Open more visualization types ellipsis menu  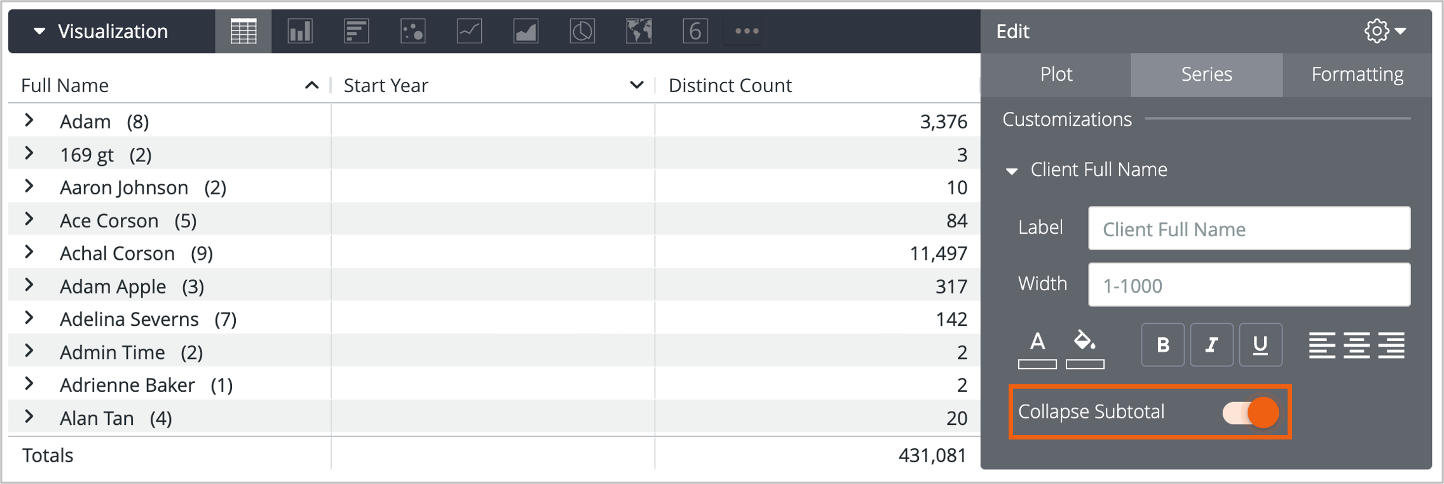[x=747, y=32]
